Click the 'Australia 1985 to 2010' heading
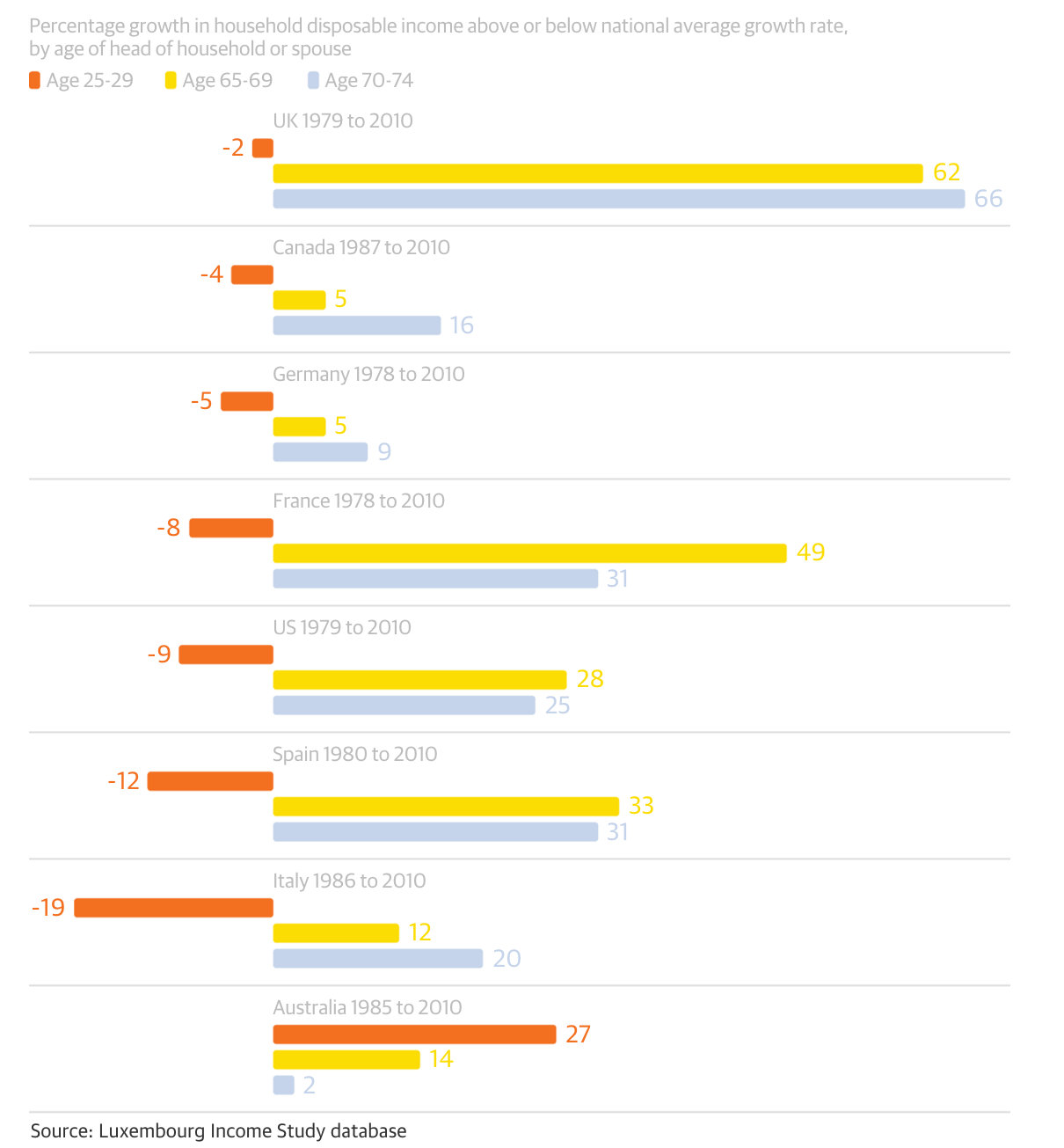The image size is (1064, 1148). (x=367, y=1008)
